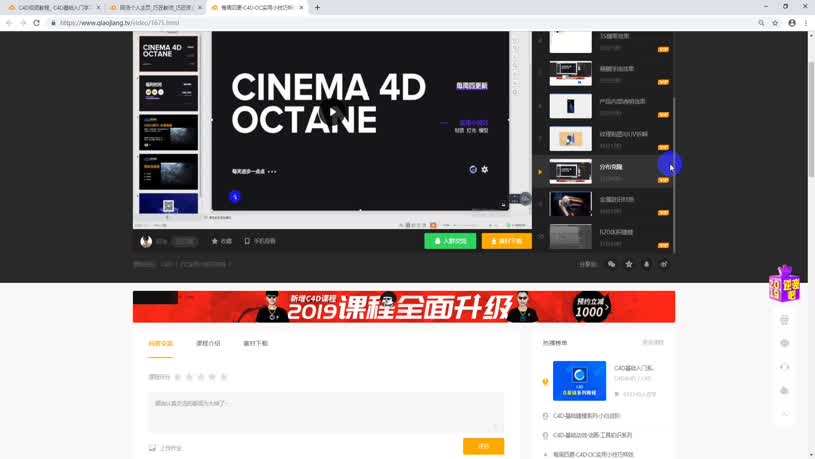Viewport: 815px width, 459px height.
Task: Click the headset customer service icon
Action: click(x=784, y=367)
